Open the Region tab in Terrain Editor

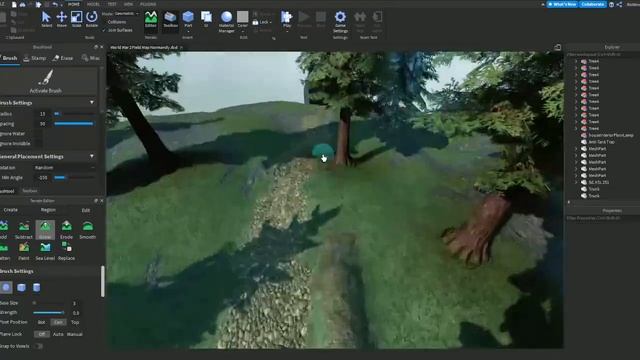click(x=48, y=210)
